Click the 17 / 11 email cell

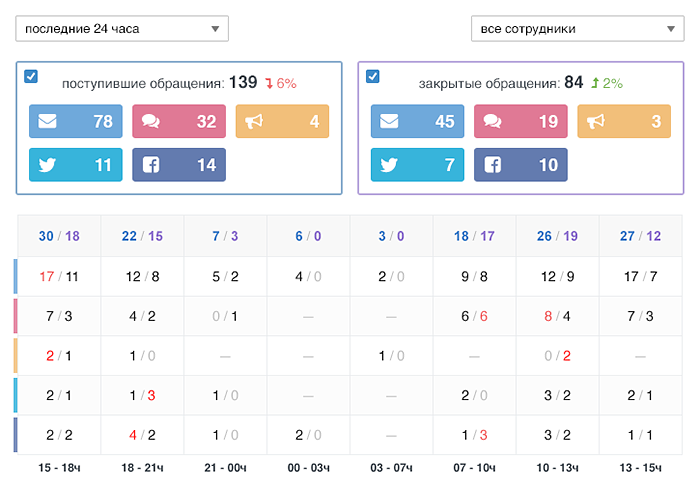[59, 276]
